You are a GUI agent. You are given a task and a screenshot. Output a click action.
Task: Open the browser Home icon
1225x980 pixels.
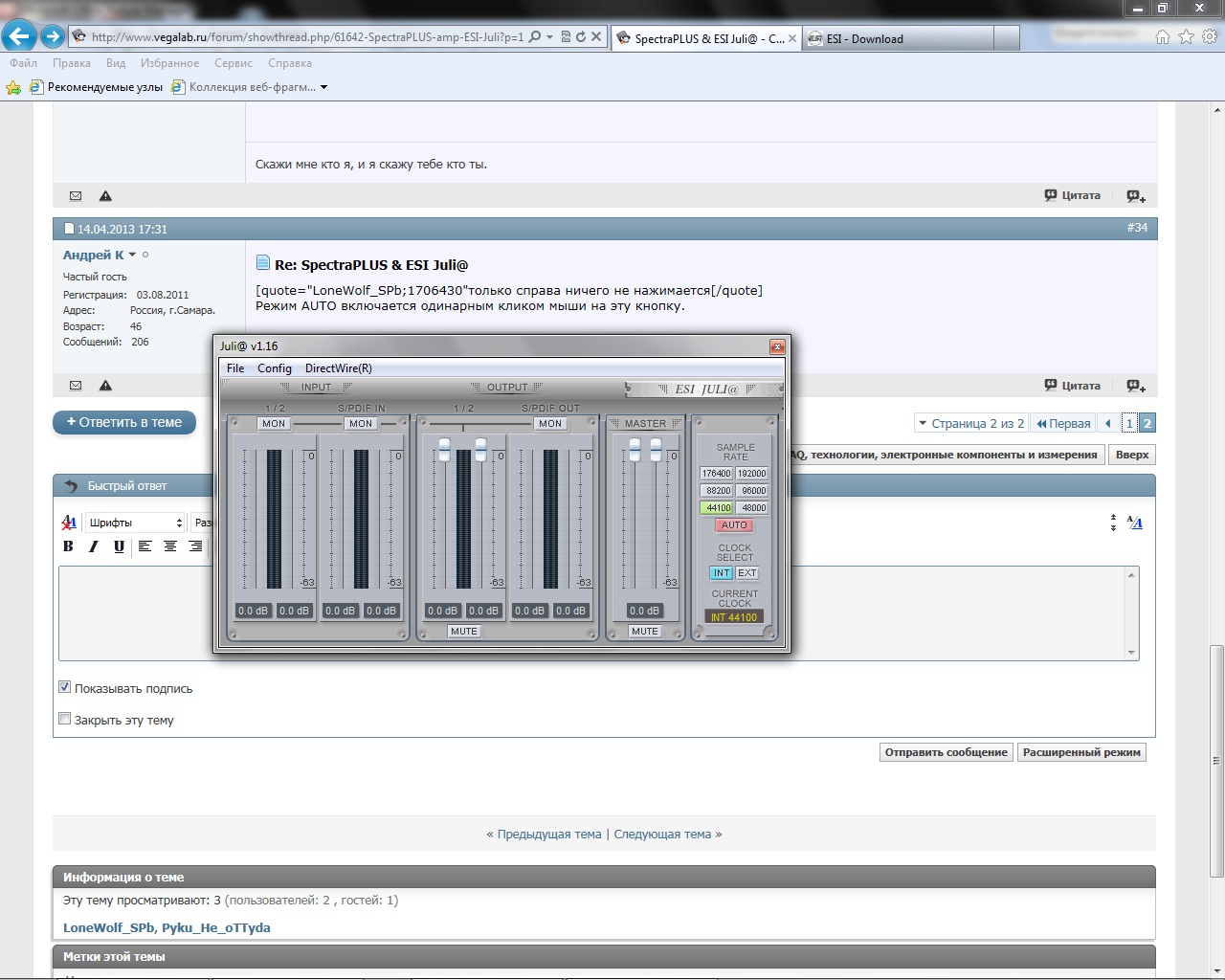(1162, 36)
